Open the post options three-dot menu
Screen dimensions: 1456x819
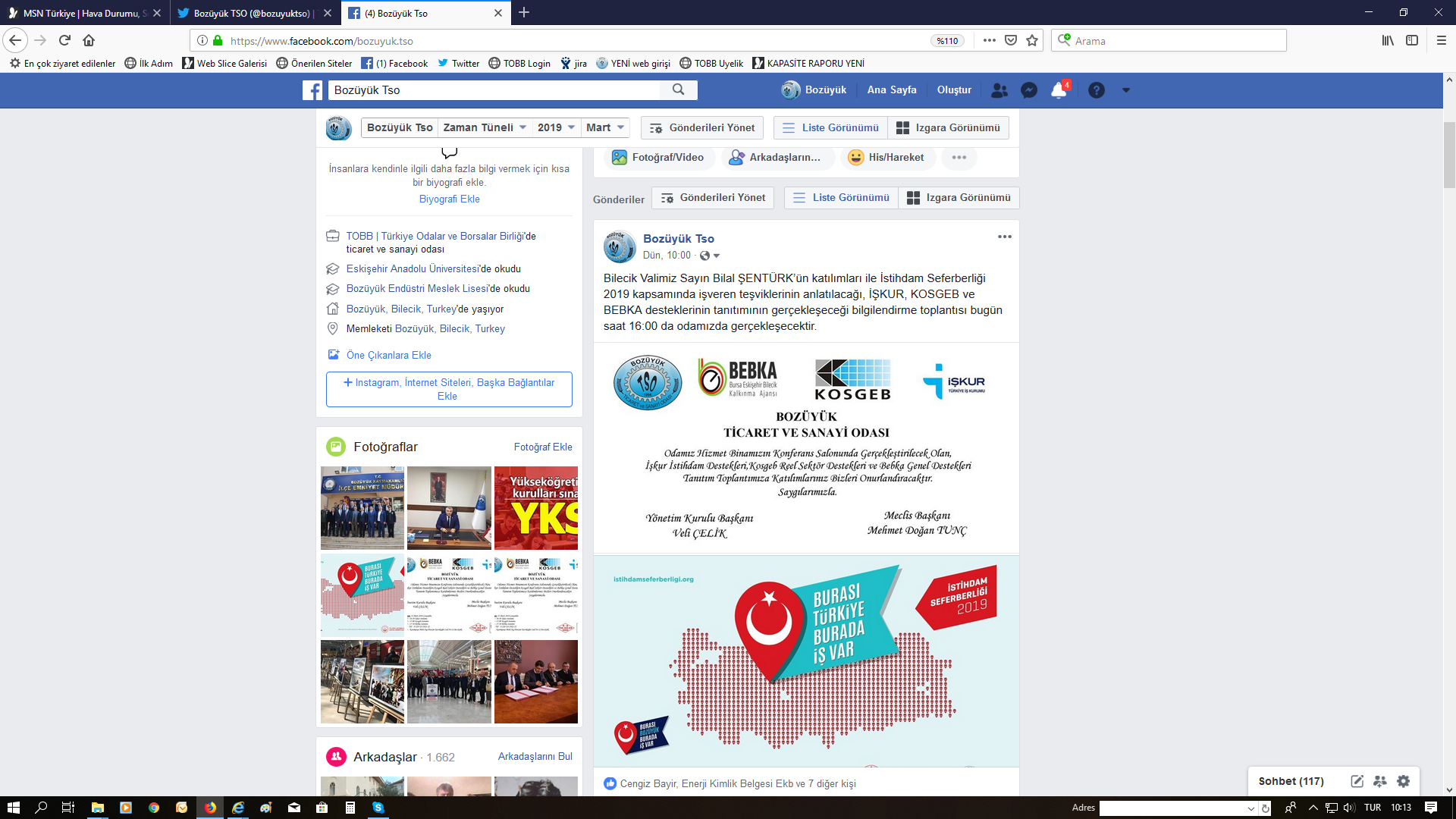tap(1005, 237)
